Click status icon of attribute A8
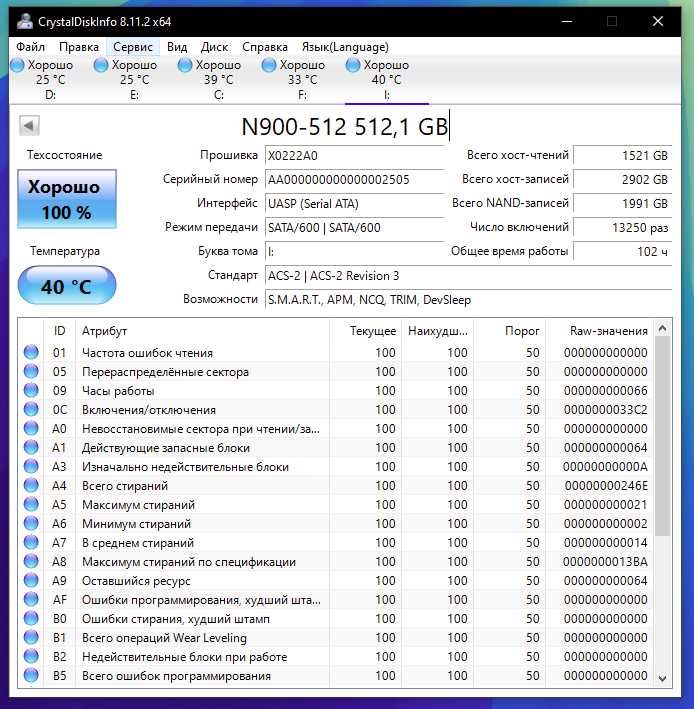694x709 pixels. pos(31,561)
